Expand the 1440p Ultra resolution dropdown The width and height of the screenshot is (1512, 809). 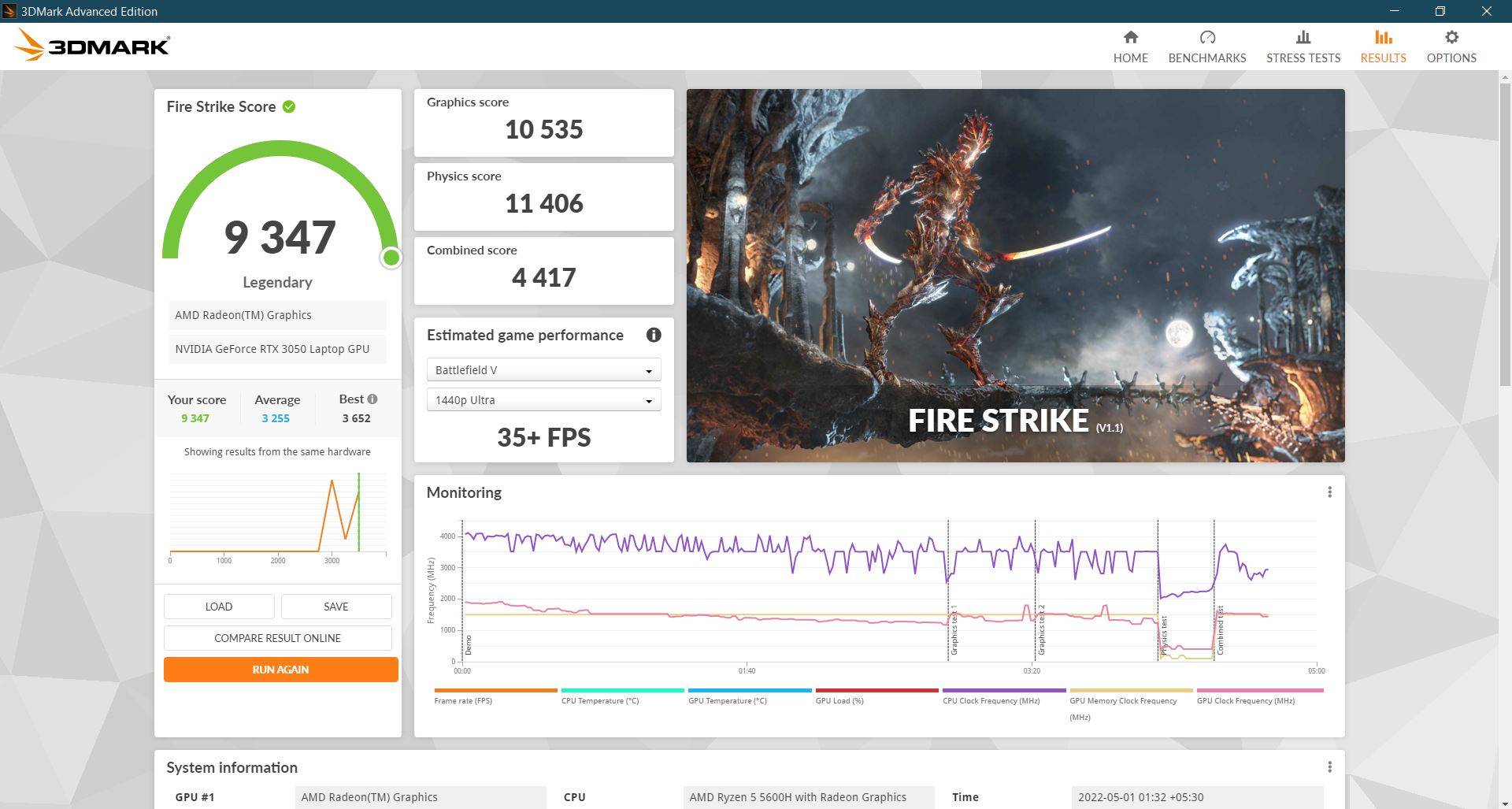(x=543, y=400)
